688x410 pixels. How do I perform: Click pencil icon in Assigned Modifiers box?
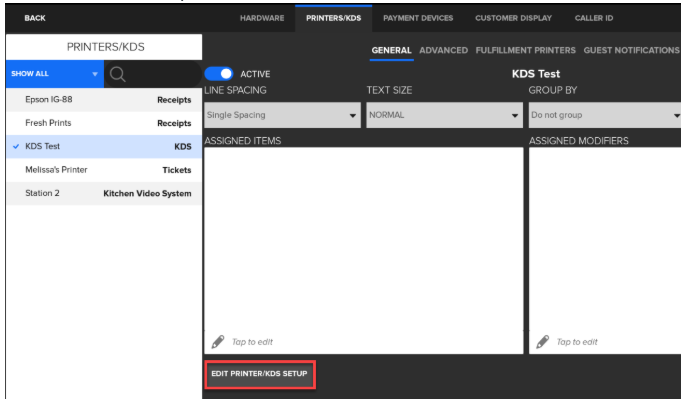(542, 341)
